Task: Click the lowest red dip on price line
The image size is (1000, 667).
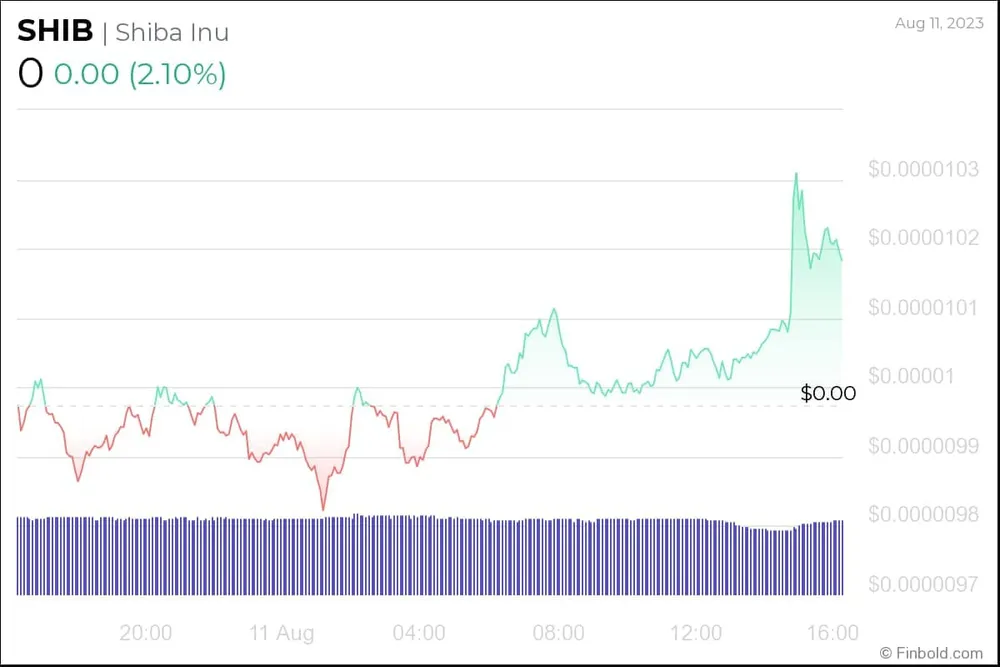Action: point(323,509)
